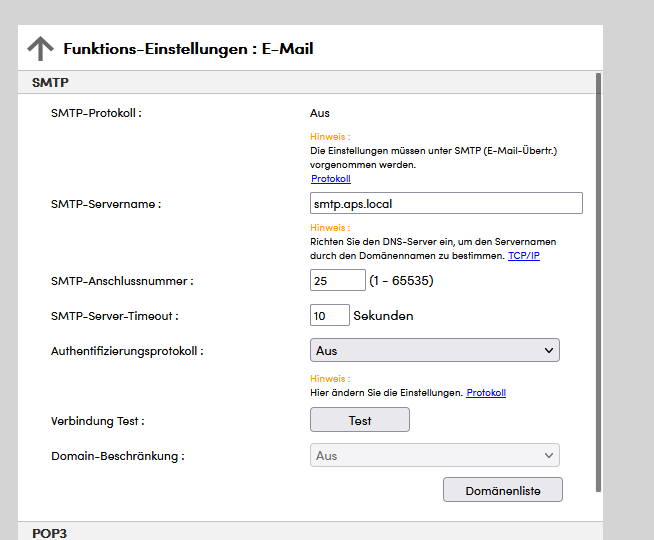Follow the Protokoll link under SMTP-Protokoll hint
Image resolution: width=654 pixels, height=540 pixels.
[330, 179]
